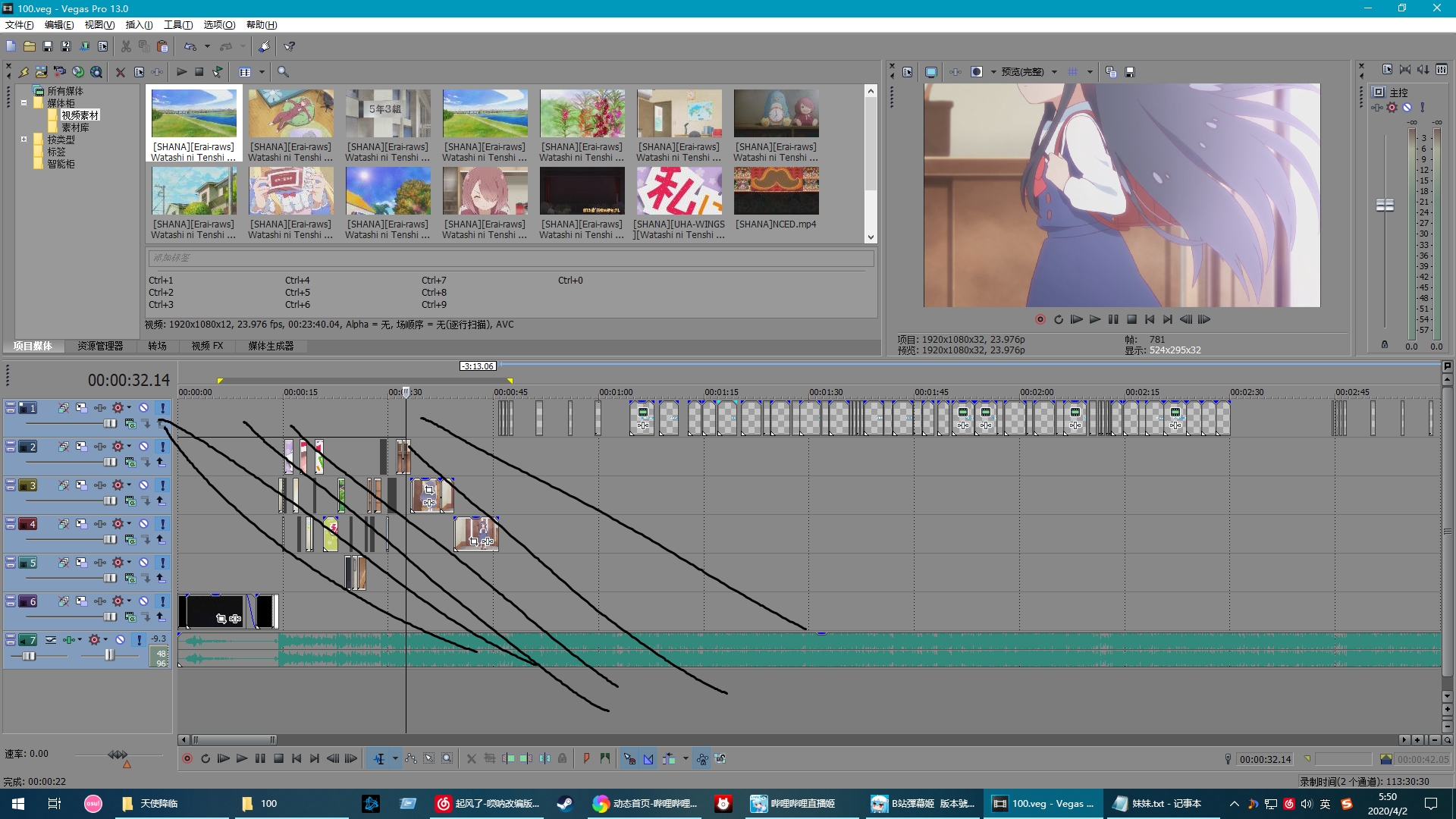This screenshot has height=819, width=1456.
Task: Insert a marker with the orange flag
Action: pos(586,759)
